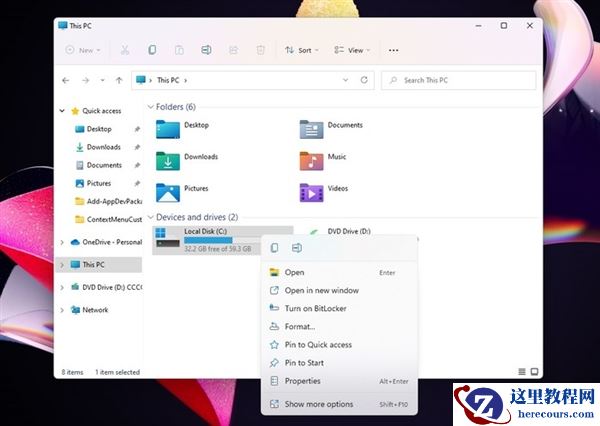
Task: Open the See more three-dots menu
Action: 393,50
